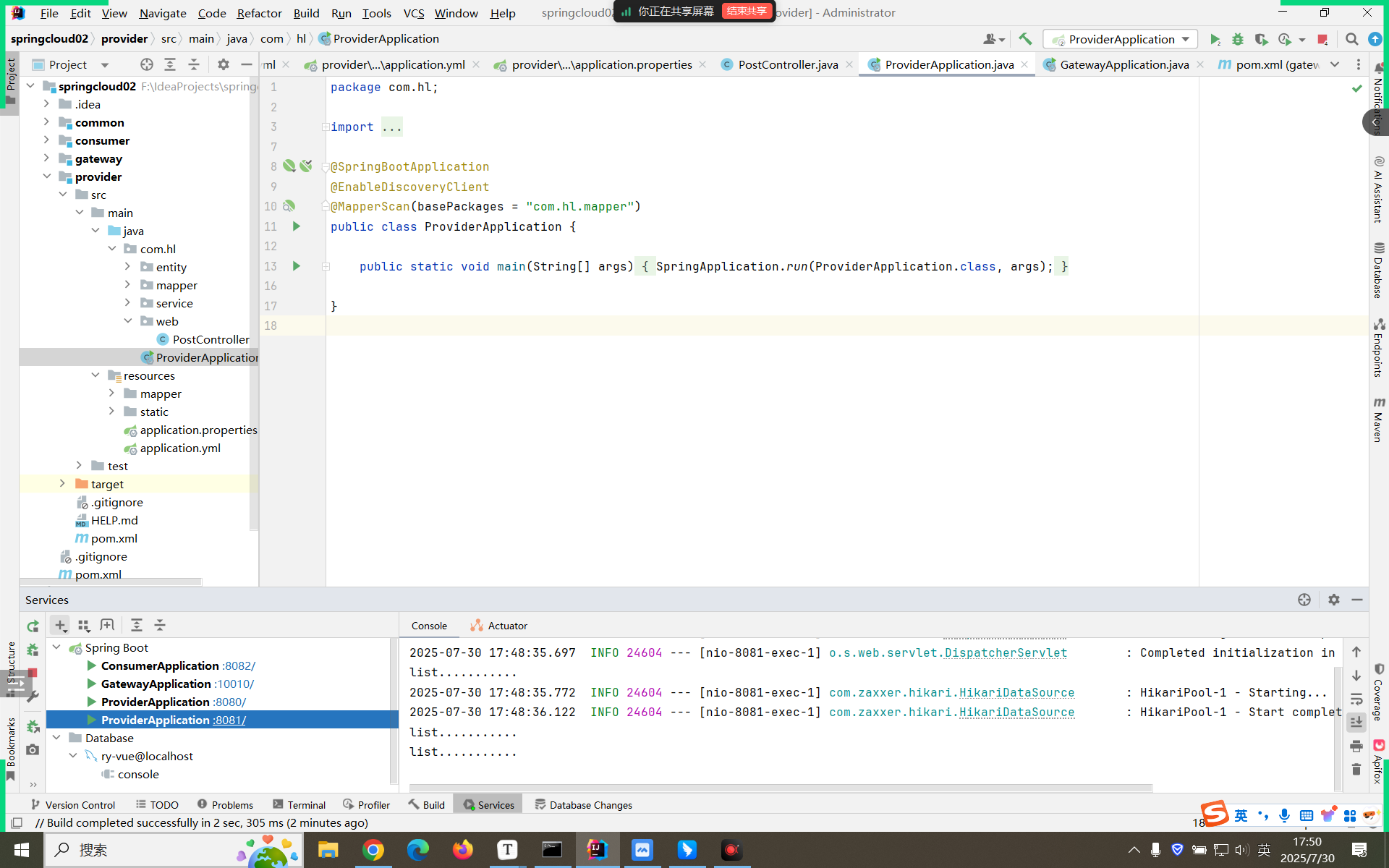Screen dimensions: 1389x868
Task: Rerun service icon in Services sidebar
Action: tap(33, 626)
